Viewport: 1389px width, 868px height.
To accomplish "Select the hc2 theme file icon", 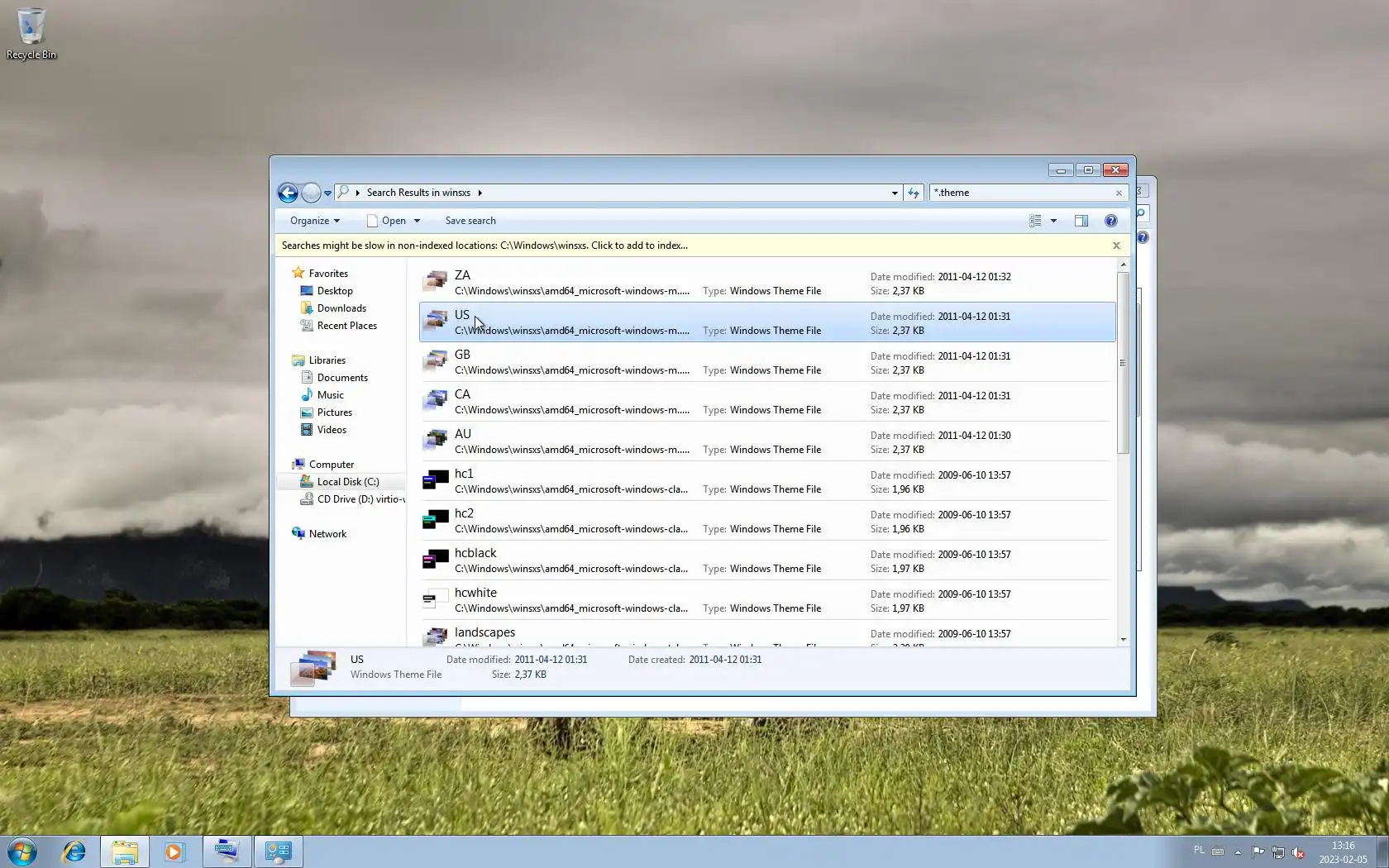I will tap(435, 520).
